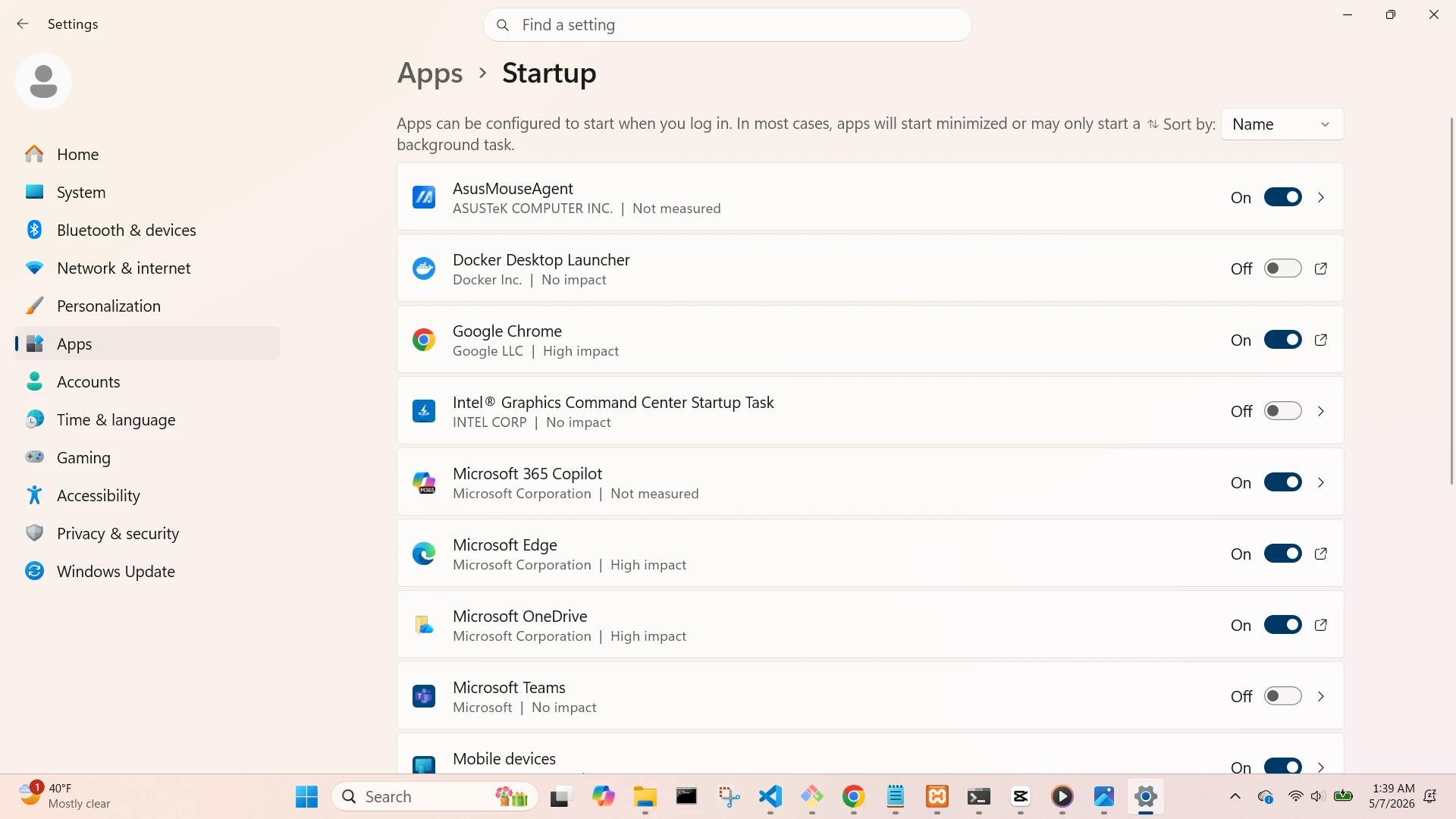Click the Microsoft Edge icon in startup list
Viewport: 1456px width, 819px height.
point(424,554)
